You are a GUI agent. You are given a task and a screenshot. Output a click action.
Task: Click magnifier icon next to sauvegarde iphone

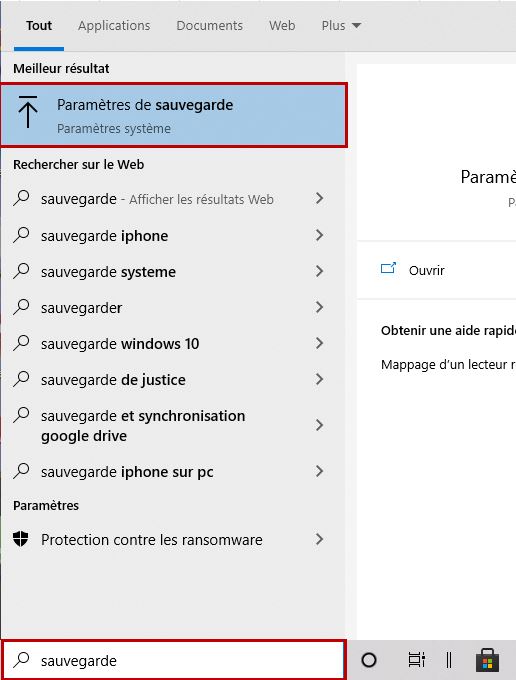(21, 235)
